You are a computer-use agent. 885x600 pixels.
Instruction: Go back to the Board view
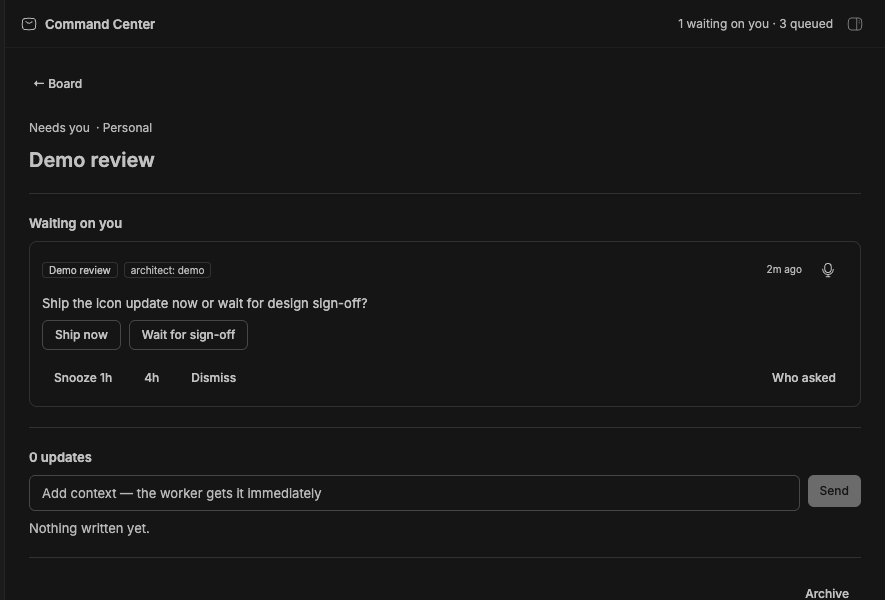pos(58,84)
